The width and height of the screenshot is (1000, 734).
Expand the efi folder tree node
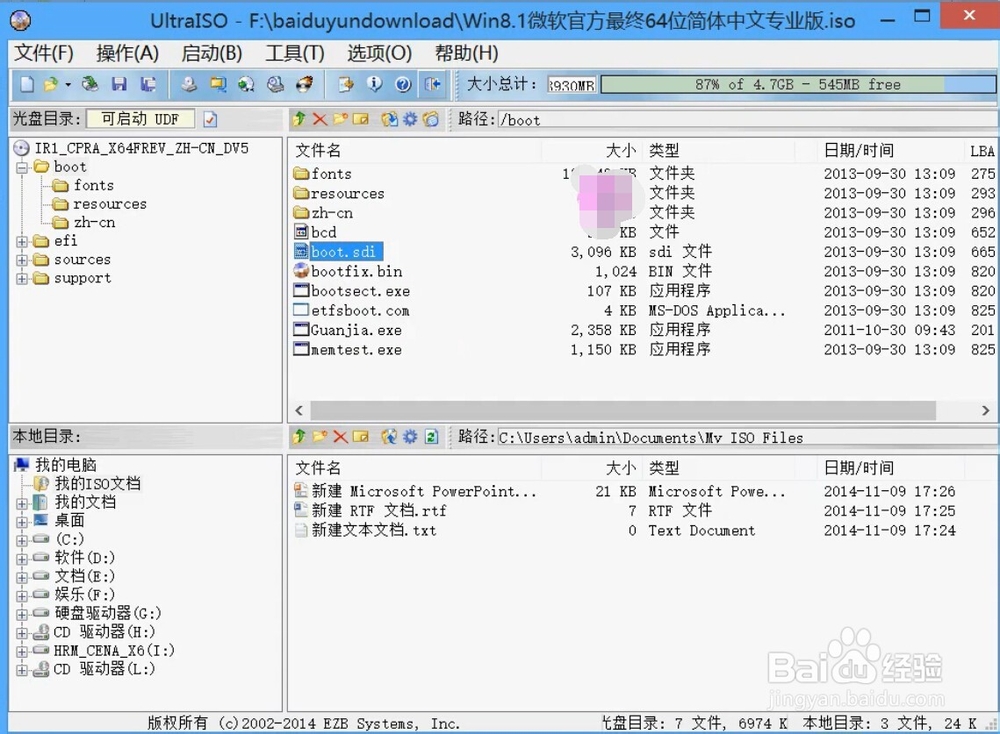click(22, 242)
